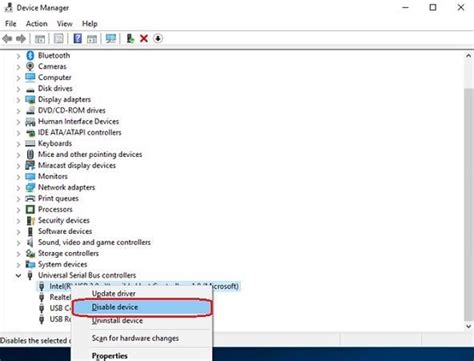
Task: Click the Bluetooth category icon
Action: tap(30, 55)
